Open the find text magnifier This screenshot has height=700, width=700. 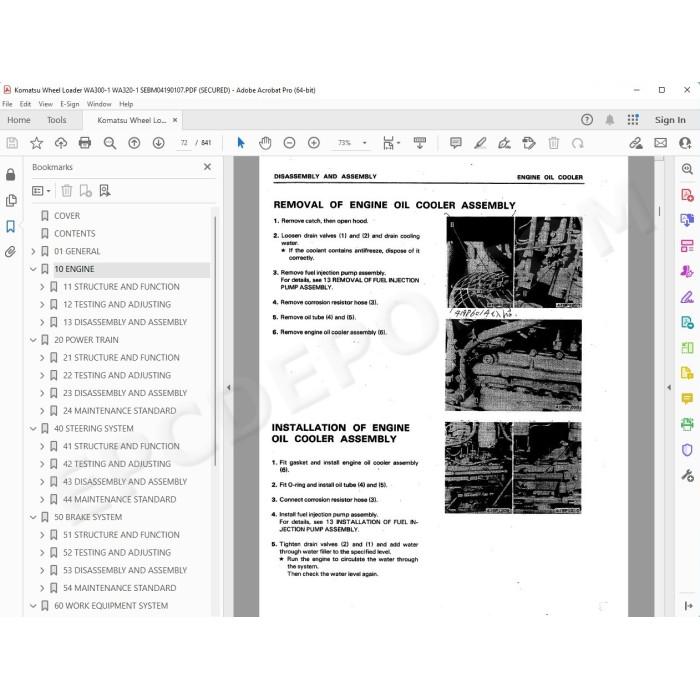(x=110, y=143)
